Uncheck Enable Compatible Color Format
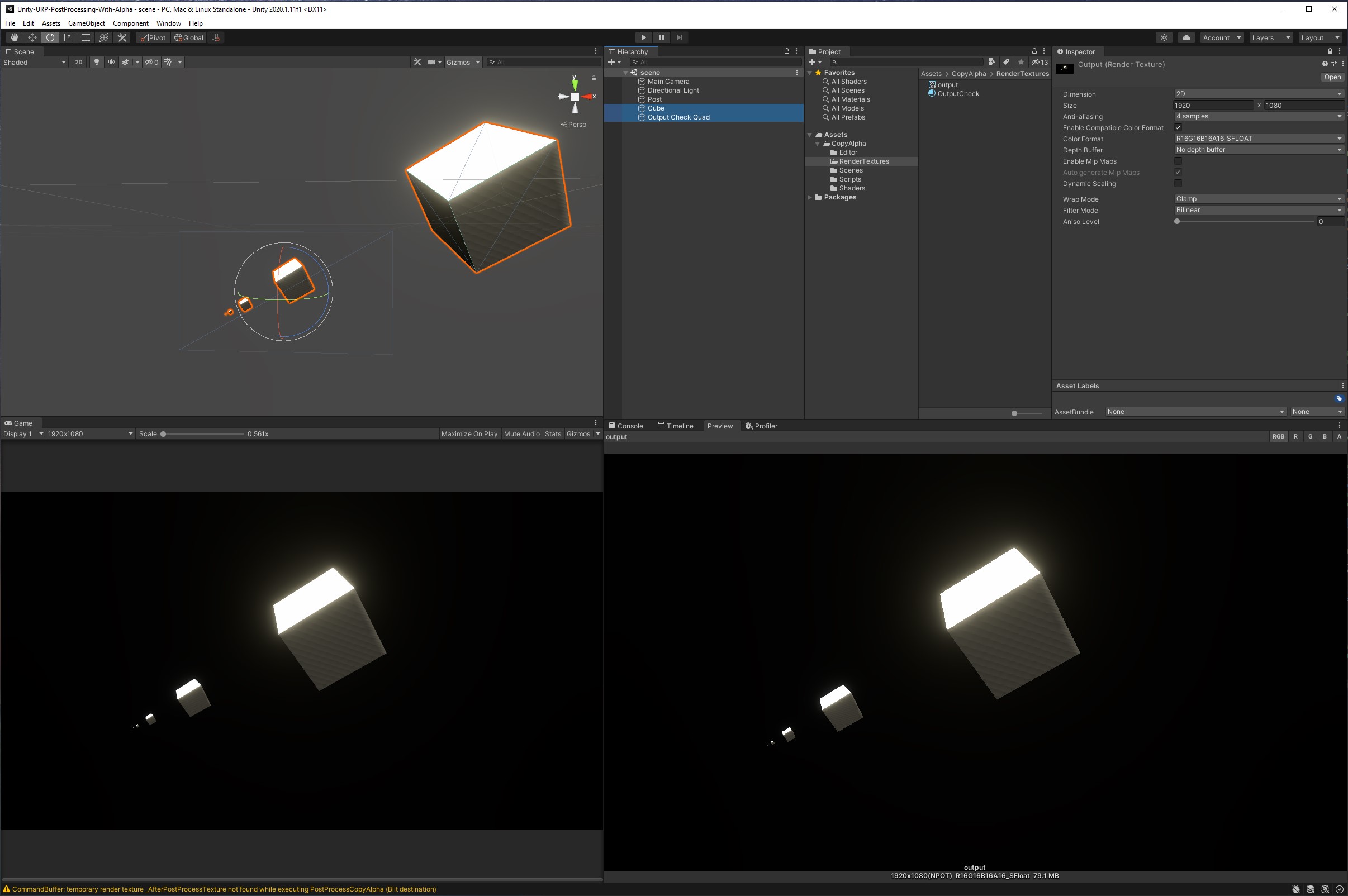 tap(1178, 127)
